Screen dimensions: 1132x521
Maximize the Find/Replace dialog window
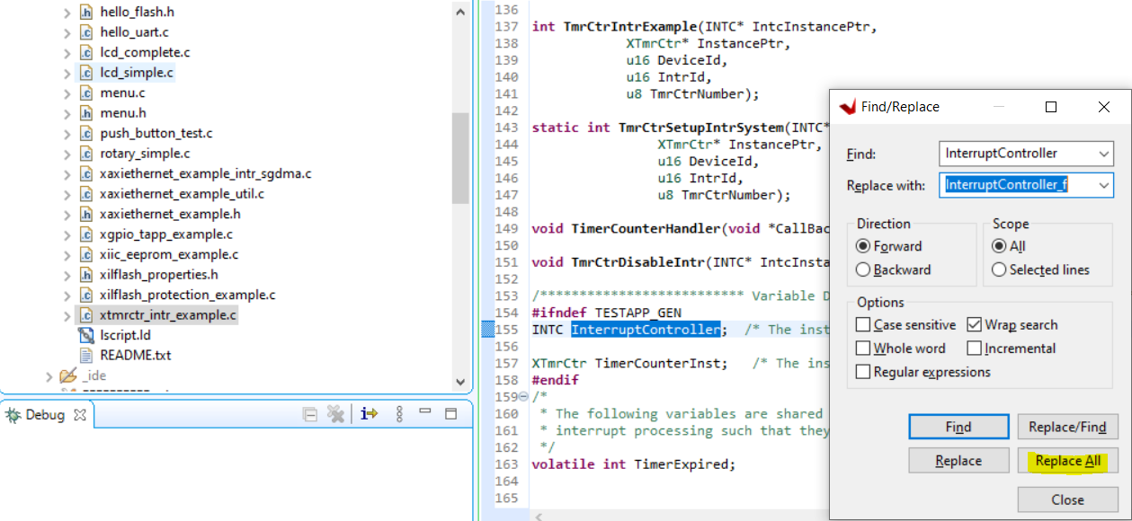[x=1051, y=107]
